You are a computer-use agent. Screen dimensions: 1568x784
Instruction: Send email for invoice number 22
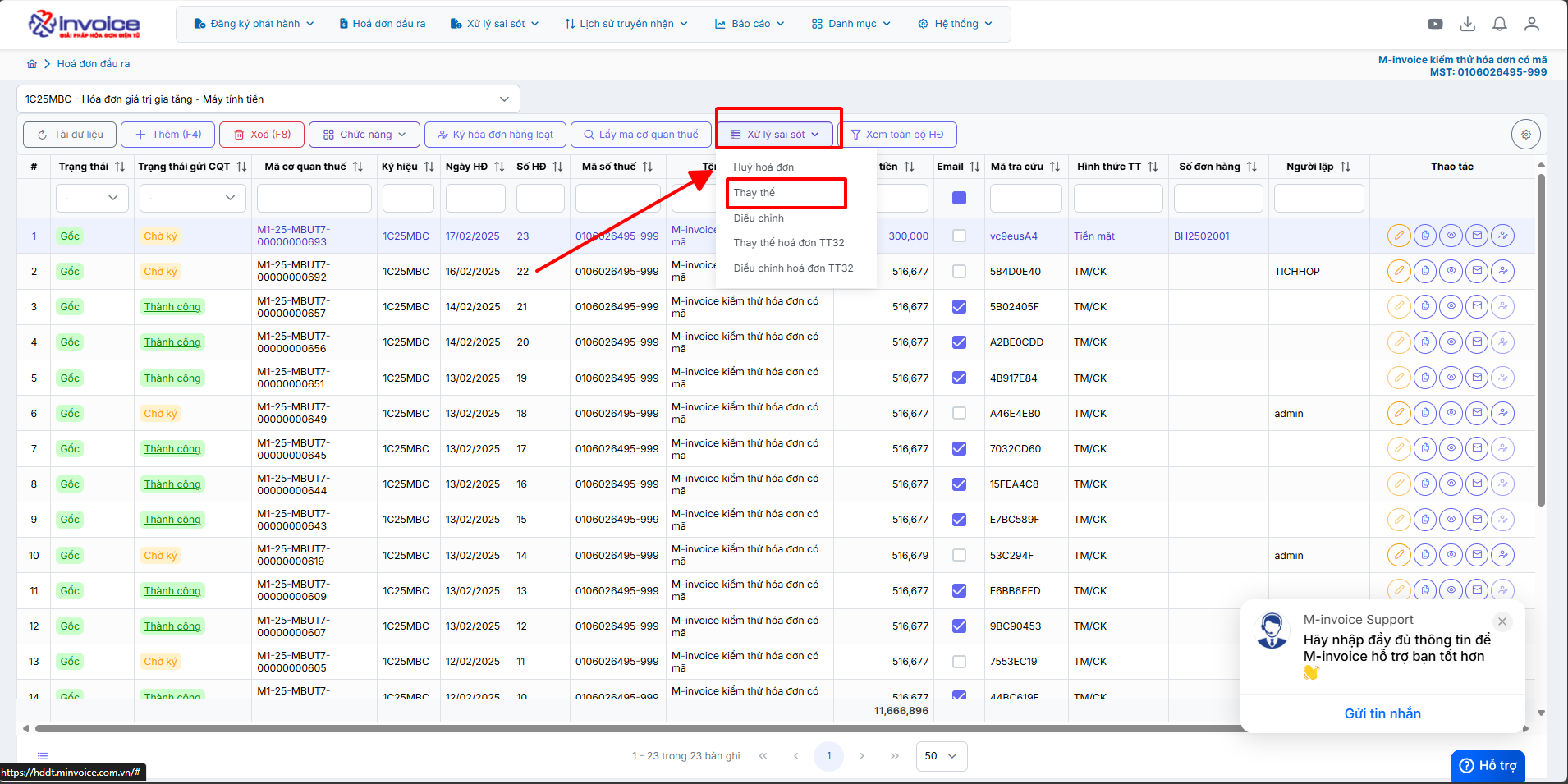[x=1477, y=271]
